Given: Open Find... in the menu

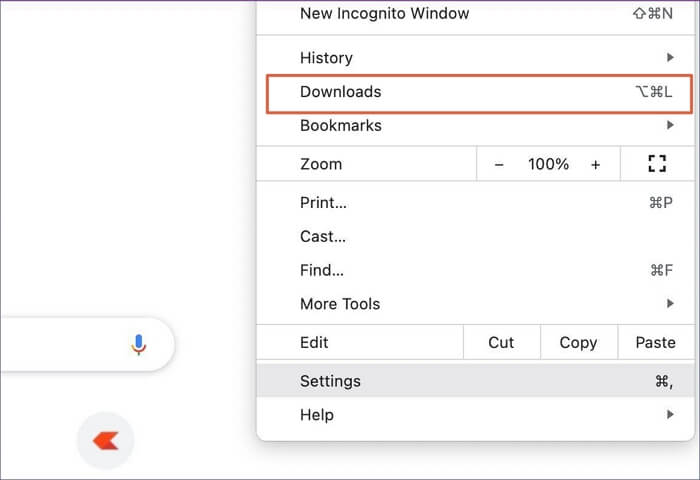Looking at the screenshot, I should pyautogui.click(x=322, y=270).
